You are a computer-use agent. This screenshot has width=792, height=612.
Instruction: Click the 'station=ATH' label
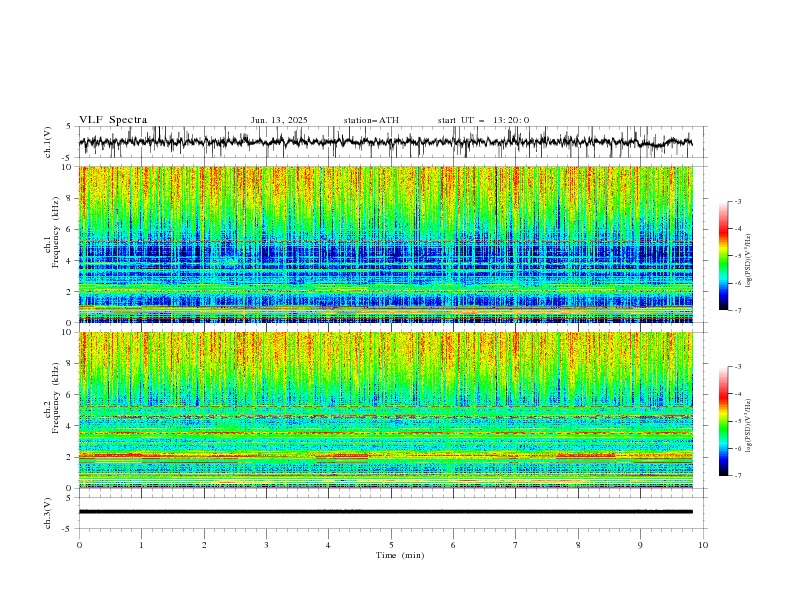(x=371, y=120)
